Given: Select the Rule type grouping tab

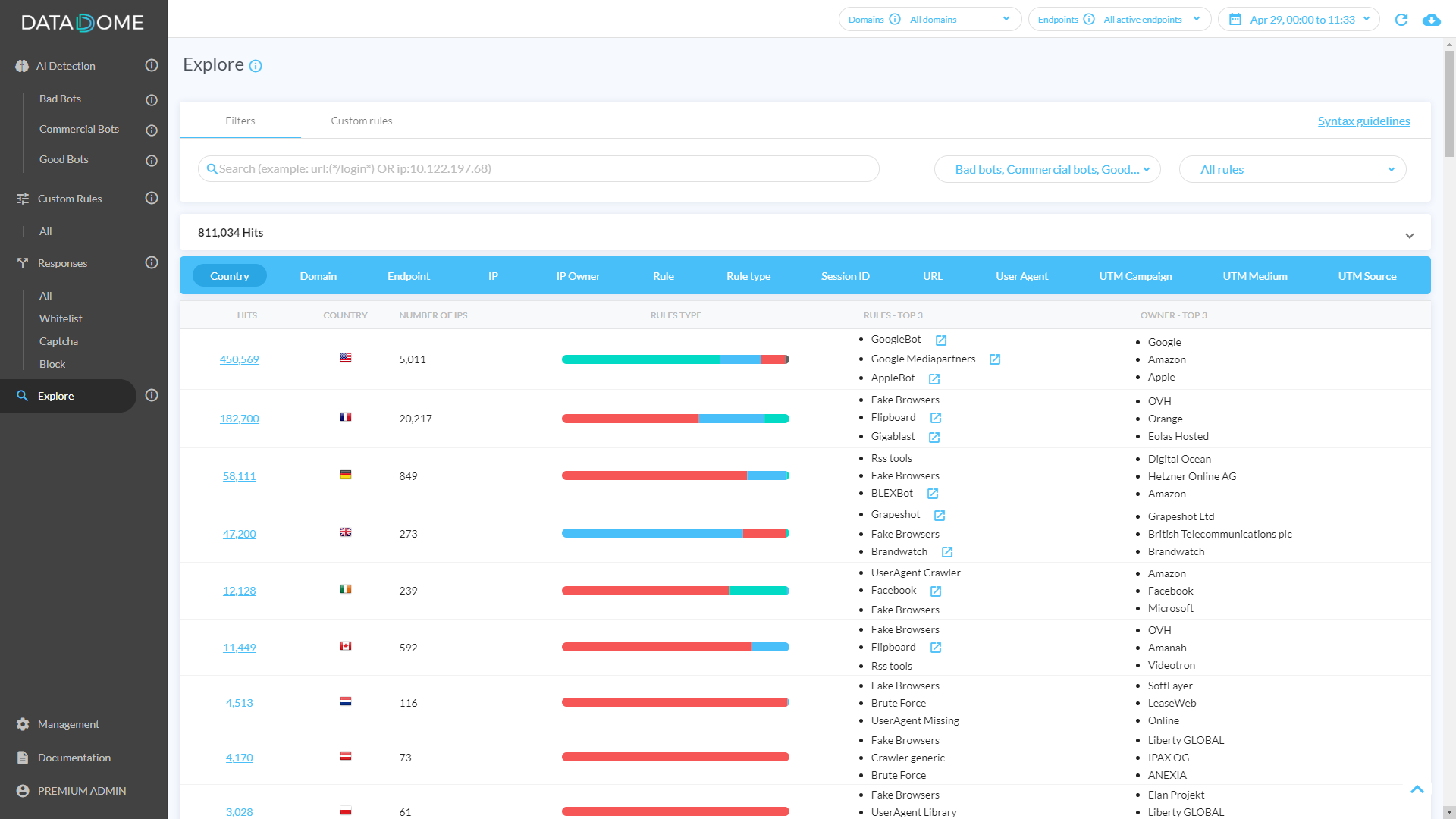Looking at the screenshot, I should [748, 276].
